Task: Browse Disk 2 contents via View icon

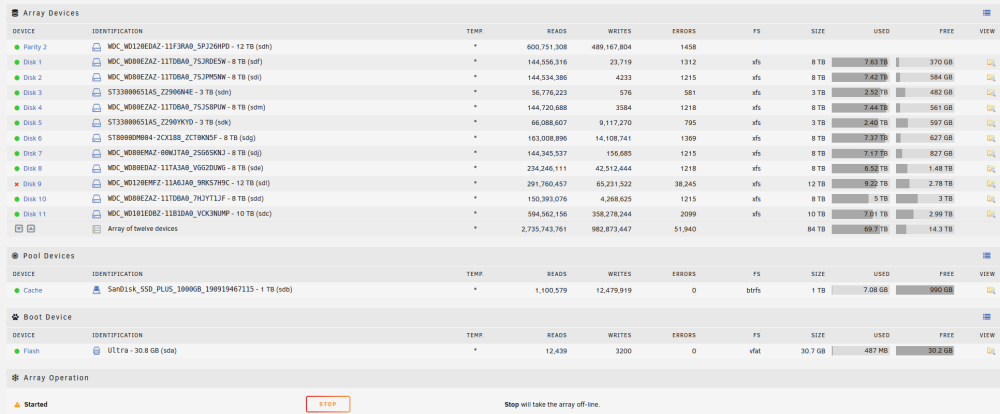Action: coord(990,78)
